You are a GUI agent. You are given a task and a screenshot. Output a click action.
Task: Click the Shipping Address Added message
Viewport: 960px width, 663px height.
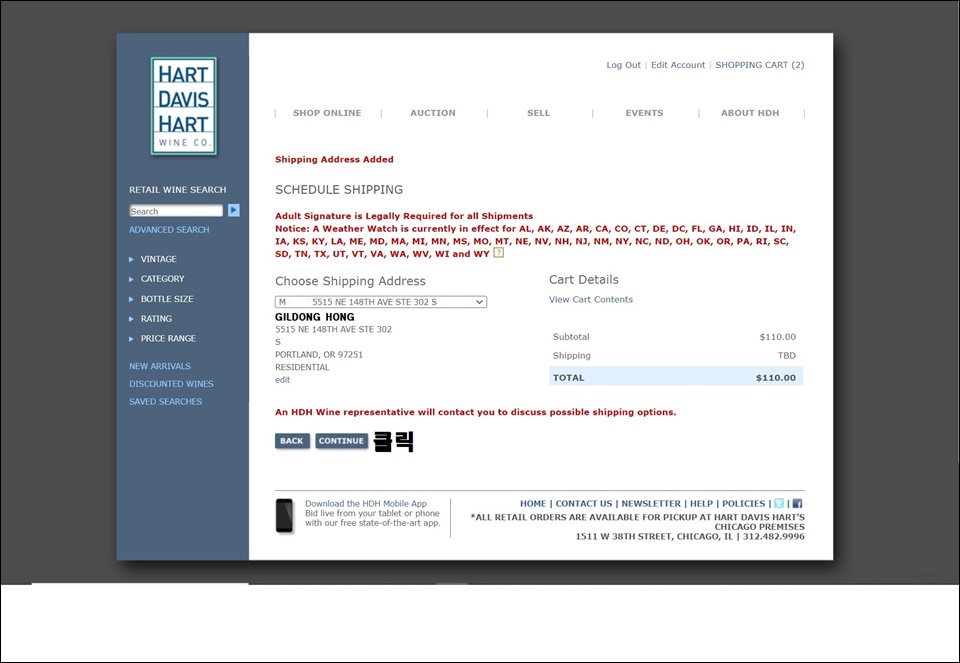pos(334,159)
